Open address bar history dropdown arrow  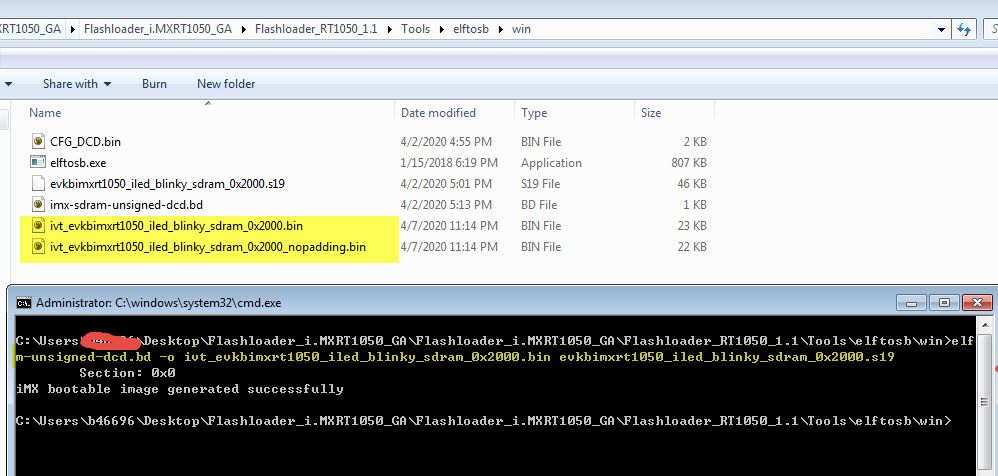[941, 29]
